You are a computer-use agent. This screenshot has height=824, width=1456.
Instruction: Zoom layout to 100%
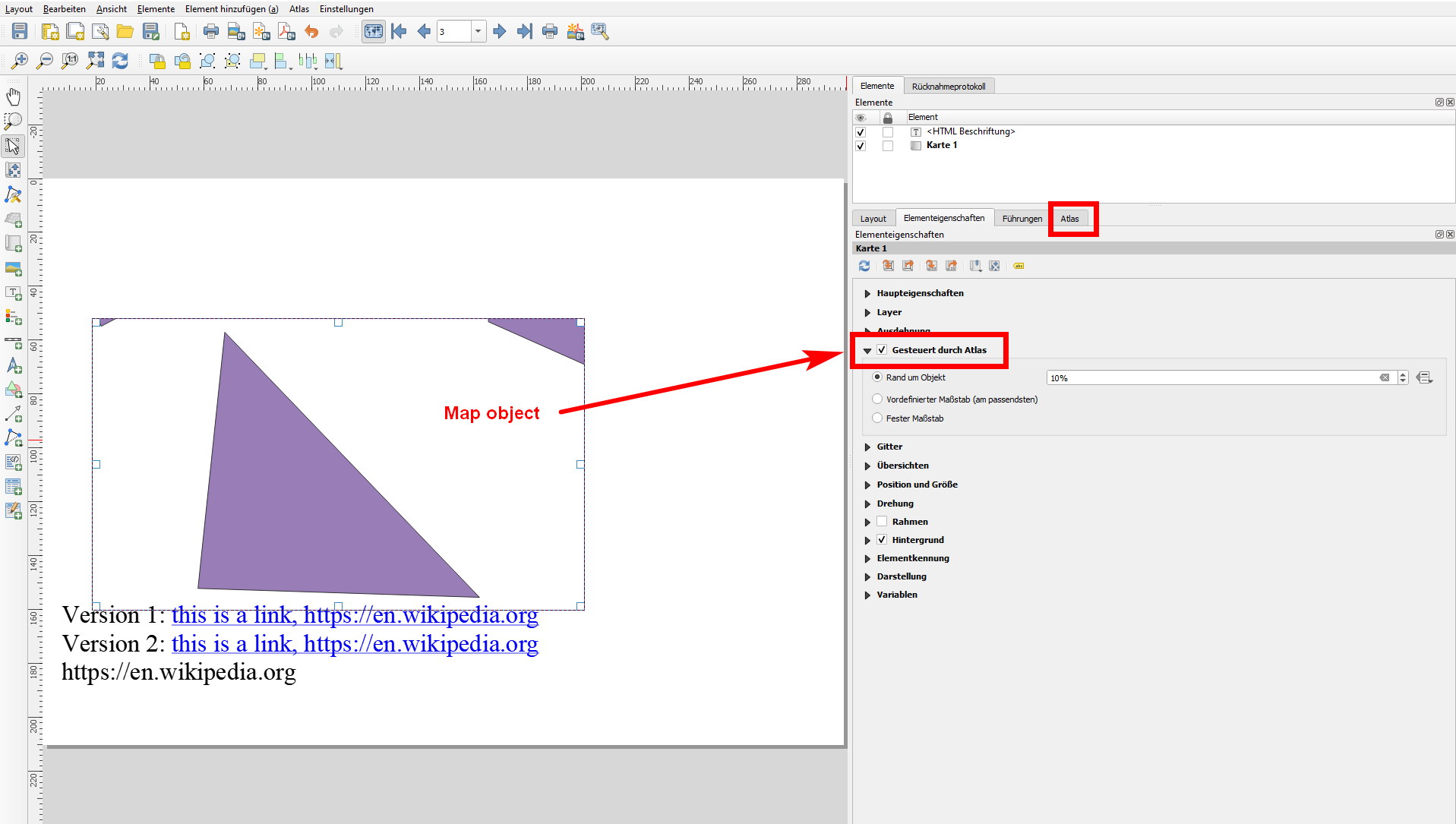tap(70, 61)
